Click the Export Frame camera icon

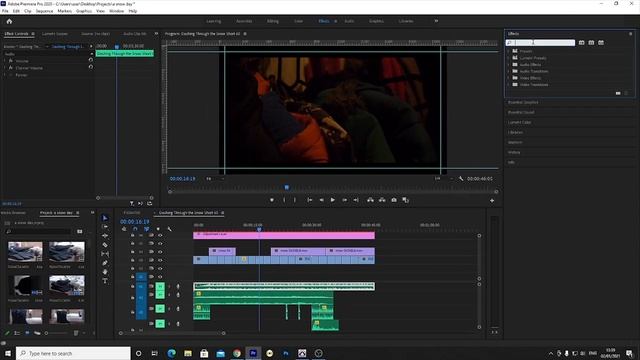coord(394,200)
